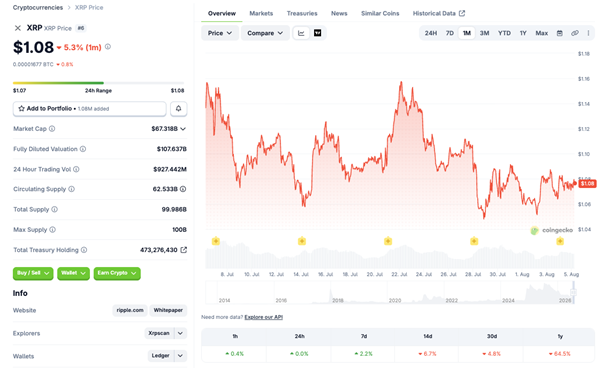Switch to TradingView chart icon
The image size is (602, 368).
pyautogui.click(x=318, y=33)
